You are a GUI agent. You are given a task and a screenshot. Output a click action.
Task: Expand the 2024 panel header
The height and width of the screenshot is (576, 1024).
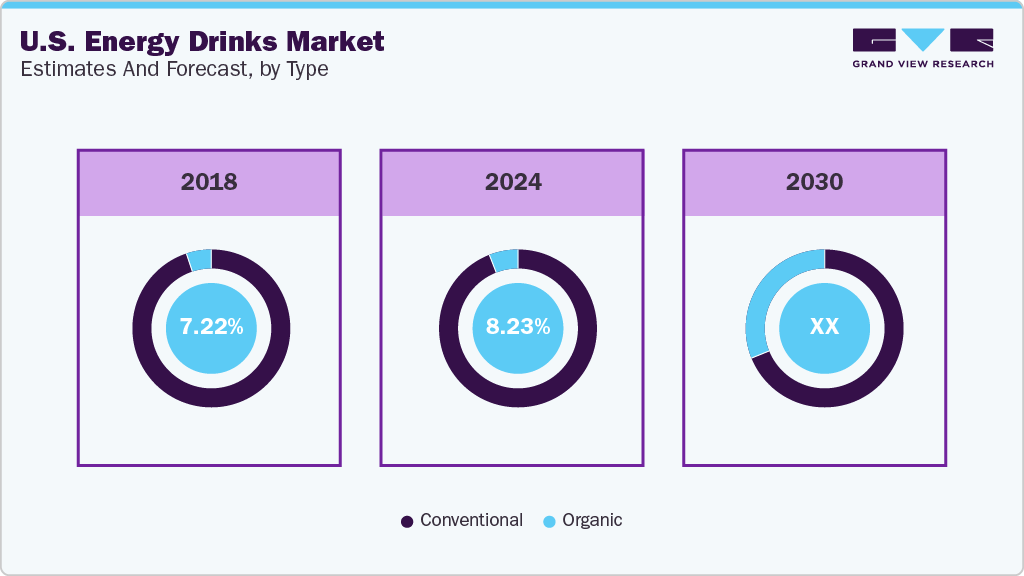pos(511,182)
